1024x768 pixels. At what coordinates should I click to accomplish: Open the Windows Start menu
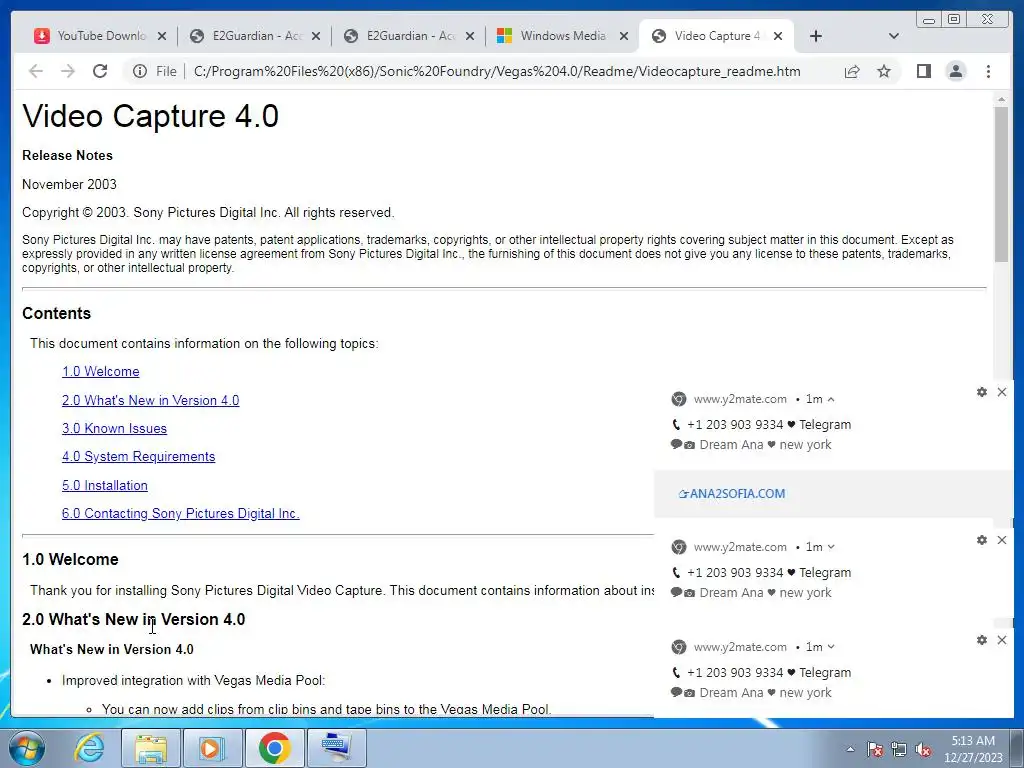27,748
